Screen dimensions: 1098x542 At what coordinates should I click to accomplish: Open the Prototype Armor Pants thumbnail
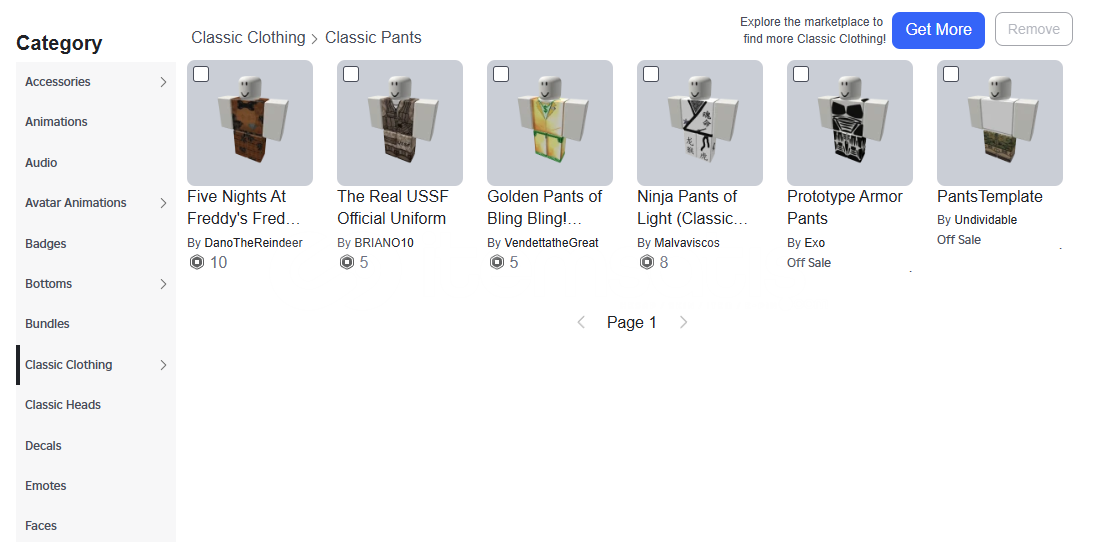(x=850, y=123)
